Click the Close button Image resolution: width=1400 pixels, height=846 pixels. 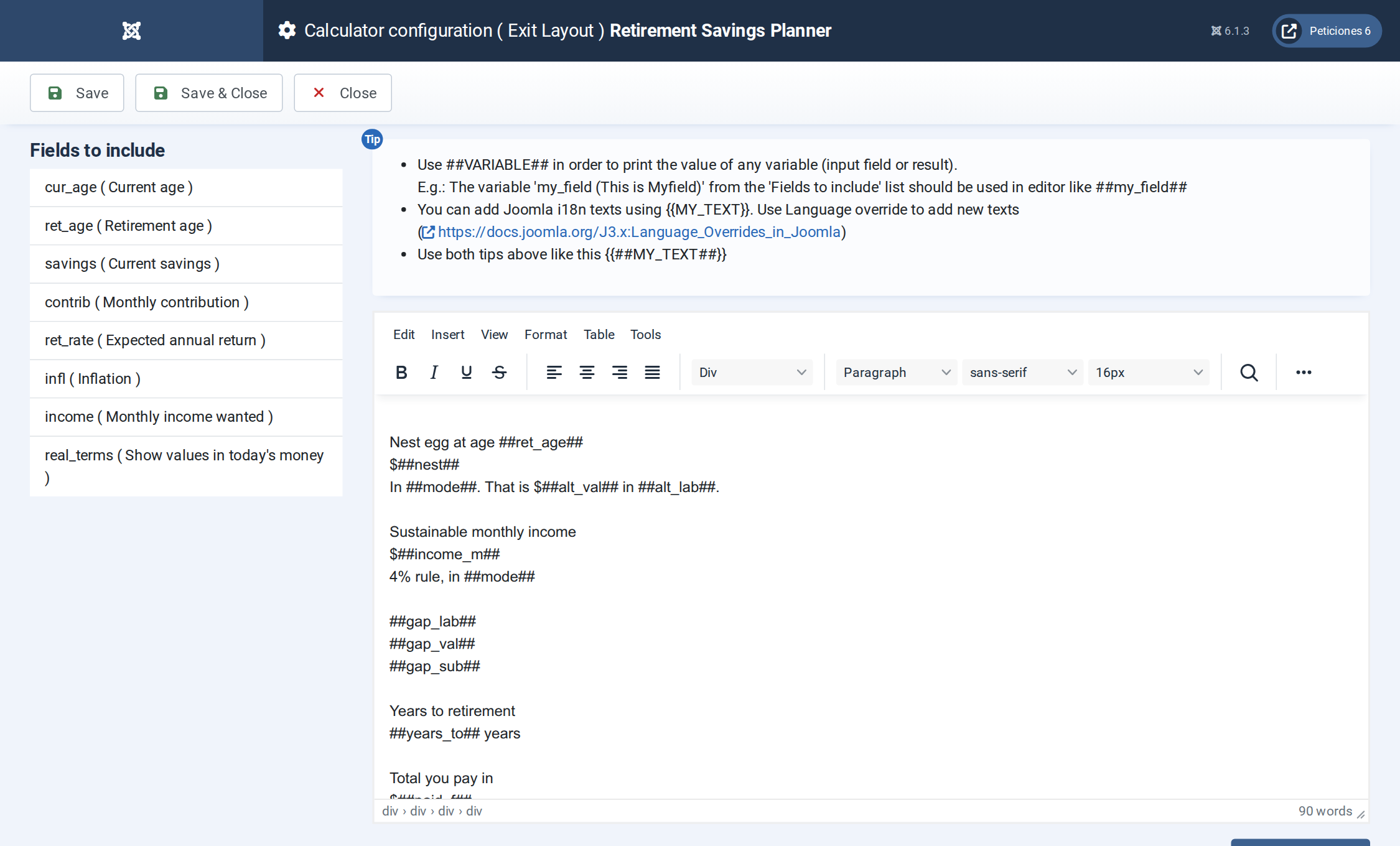click(343, 93)
